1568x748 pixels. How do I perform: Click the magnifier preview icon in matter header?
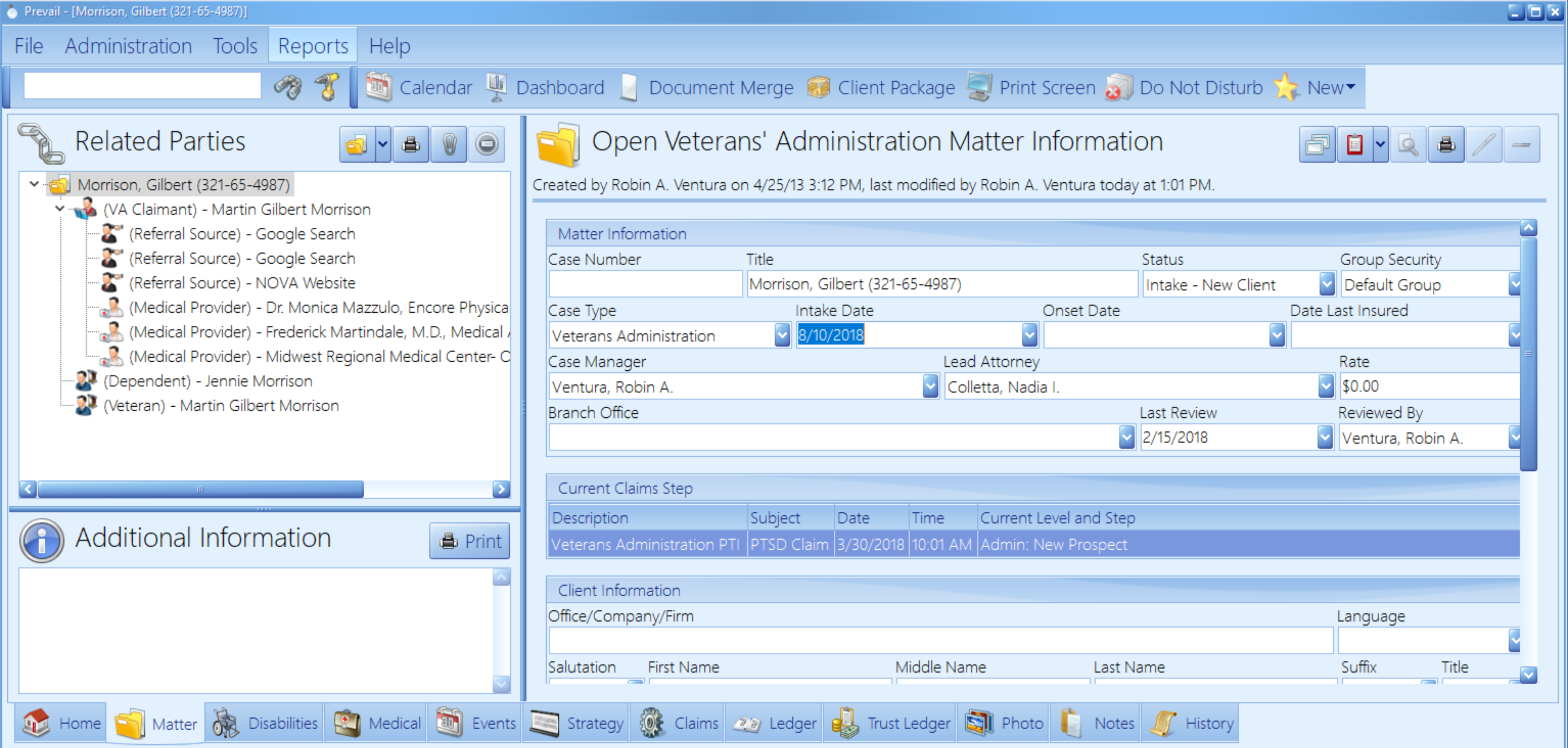pos(1408,145)
